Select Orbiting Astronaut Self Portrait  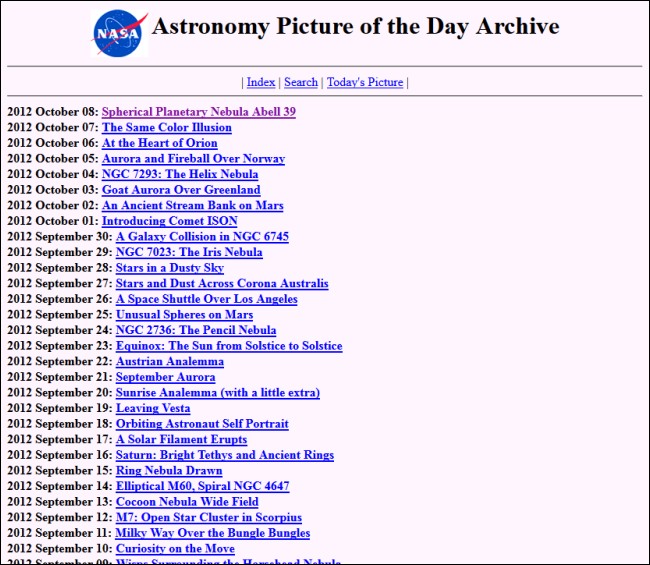coord(202,424)
